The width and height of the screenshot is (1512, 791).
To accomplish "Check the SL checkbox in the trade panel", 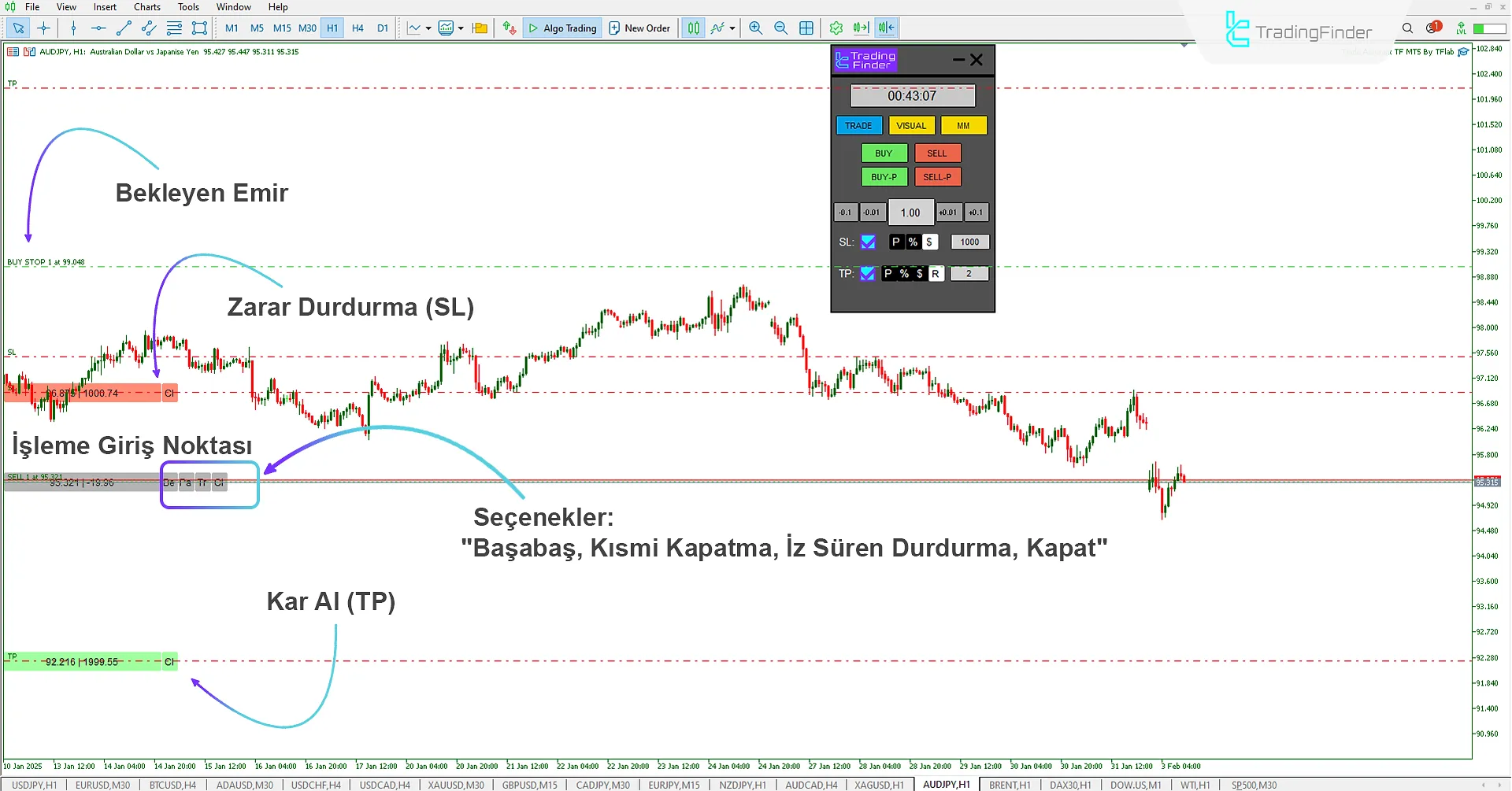I will tap(868, 242).
